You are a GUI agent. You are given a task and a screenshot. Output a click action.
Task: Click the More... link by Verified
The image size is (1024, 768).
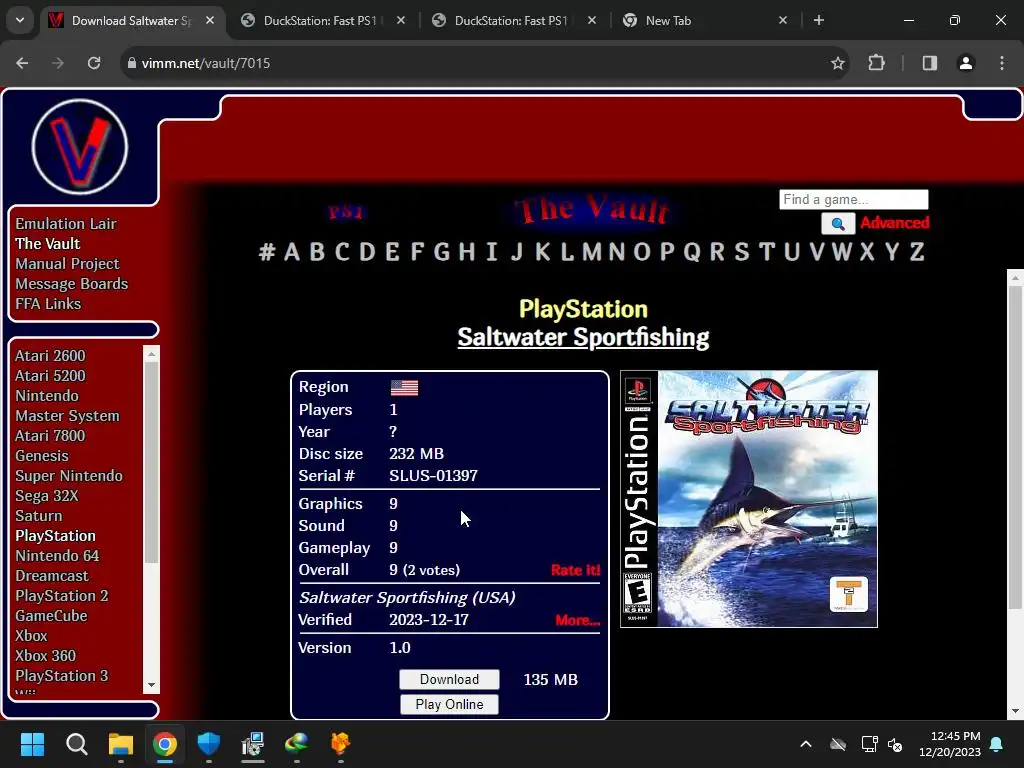point(577,620)
